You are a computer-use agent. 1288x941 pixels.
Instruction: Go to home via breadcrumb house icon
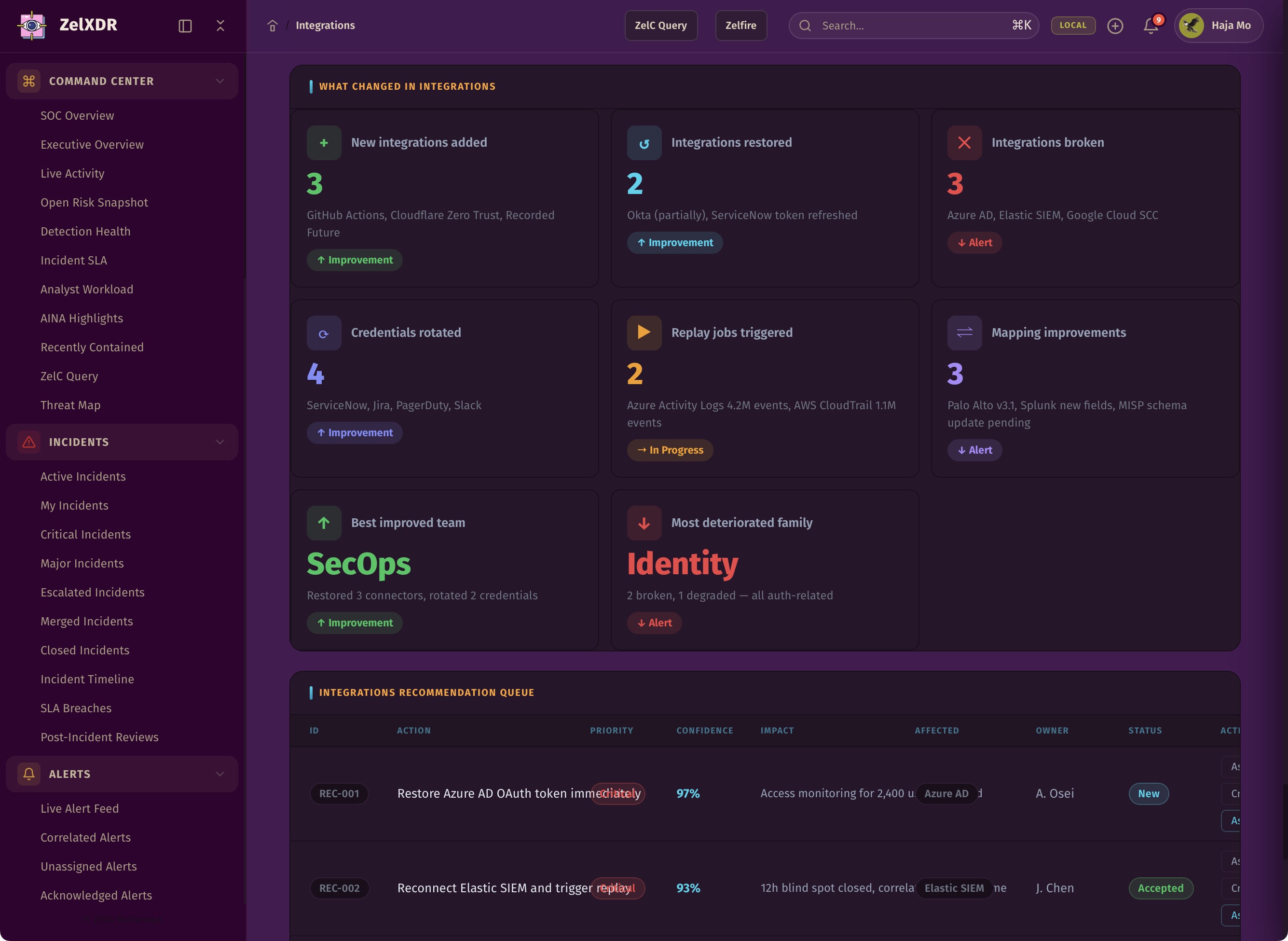[x=272, y=26]
